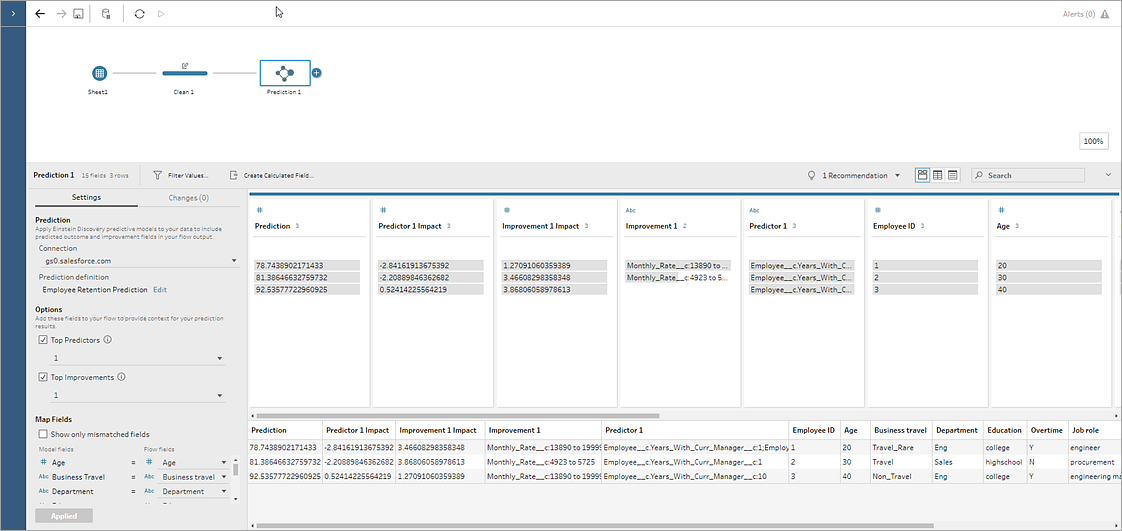Click Create Calculated Field
This screenshot has width=1122, height=531.
[271, 175]
